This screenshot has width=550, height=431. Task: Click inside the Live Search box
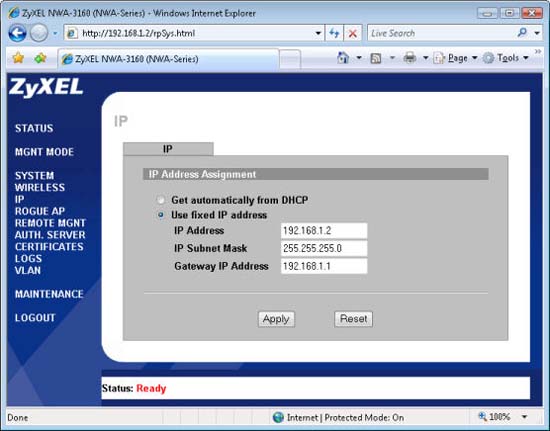[x=440, y=33]
